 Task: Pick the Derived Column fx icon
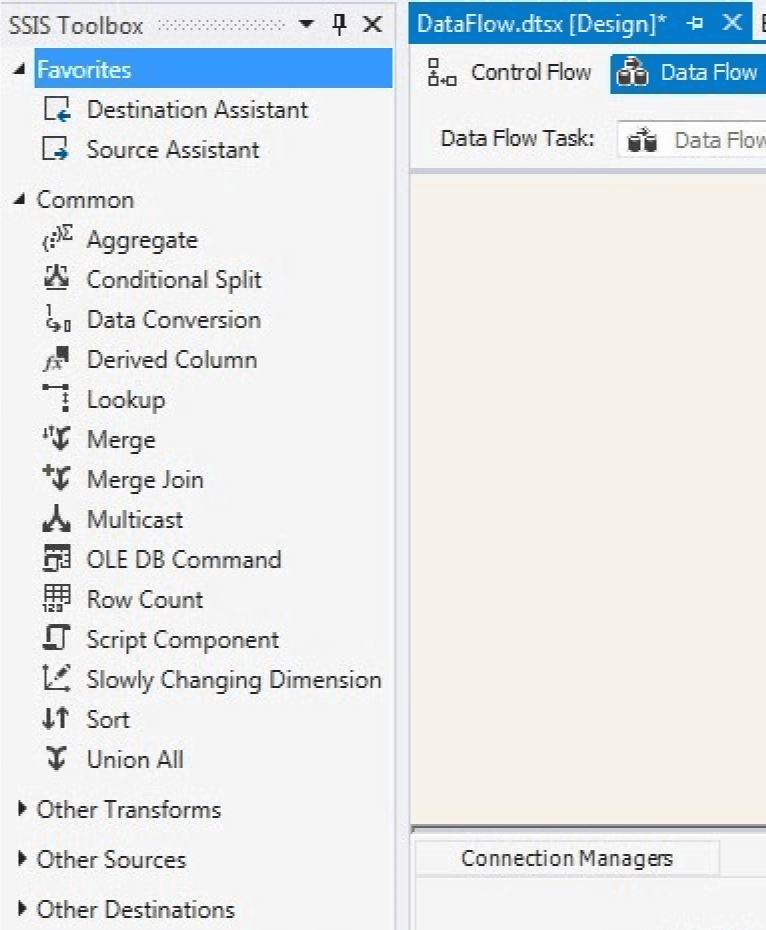click(x=54, y=360)
